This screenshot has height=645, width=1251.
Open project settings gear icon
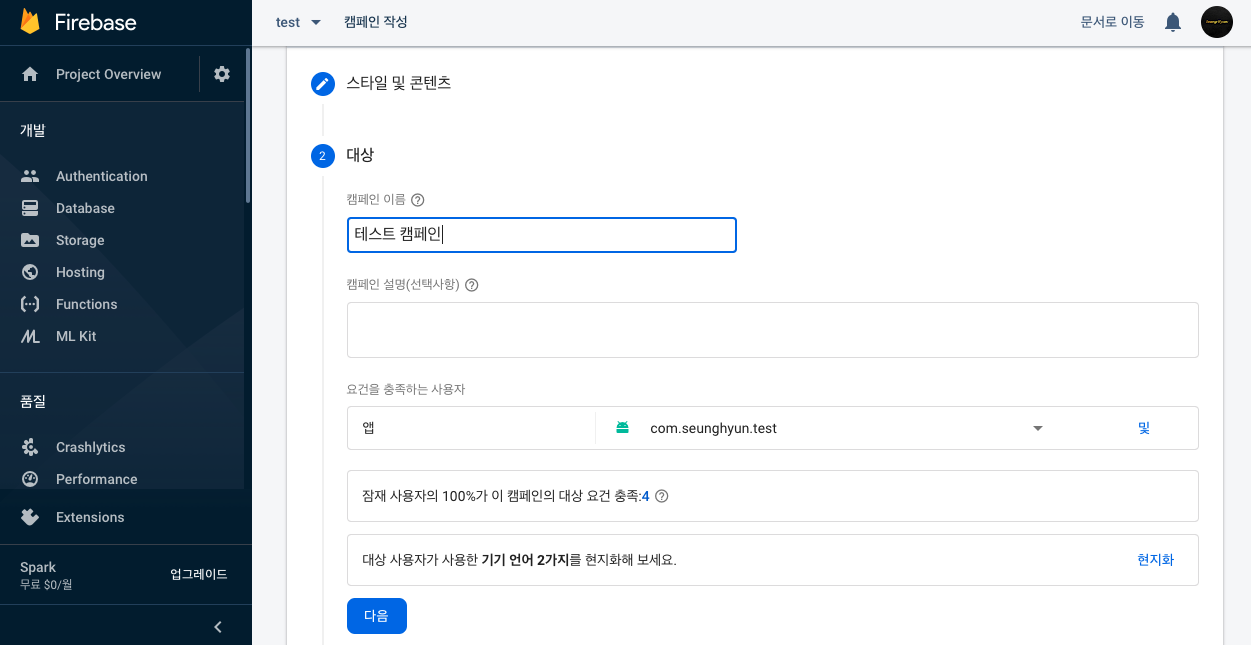(222, 74)
